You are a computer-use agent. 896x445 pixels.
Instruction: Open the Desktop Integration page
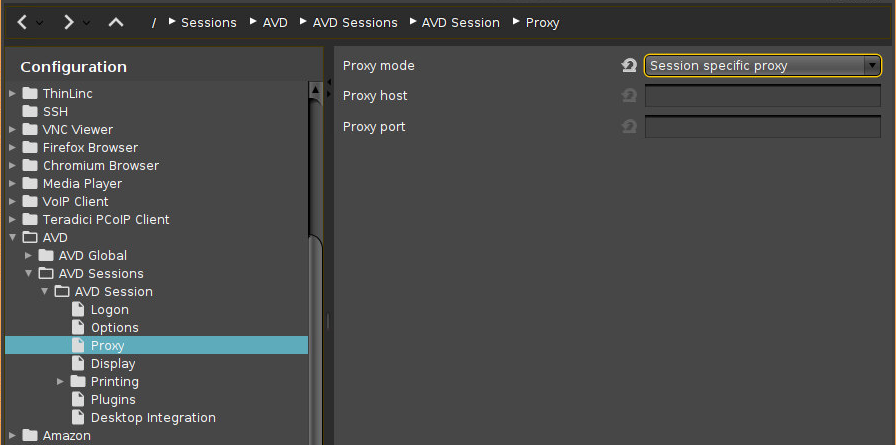click(x=152, y=418)
